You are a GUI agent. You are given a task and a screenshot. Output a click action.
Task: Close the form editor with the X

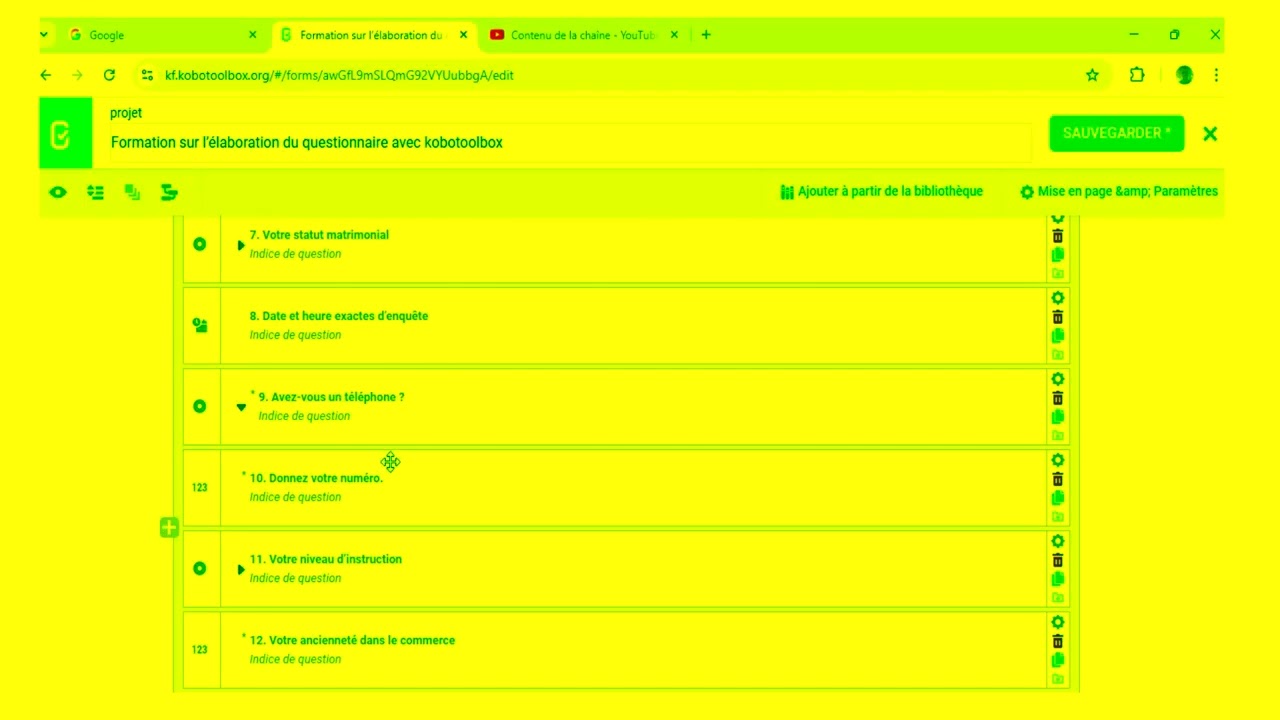[1210, 134]
